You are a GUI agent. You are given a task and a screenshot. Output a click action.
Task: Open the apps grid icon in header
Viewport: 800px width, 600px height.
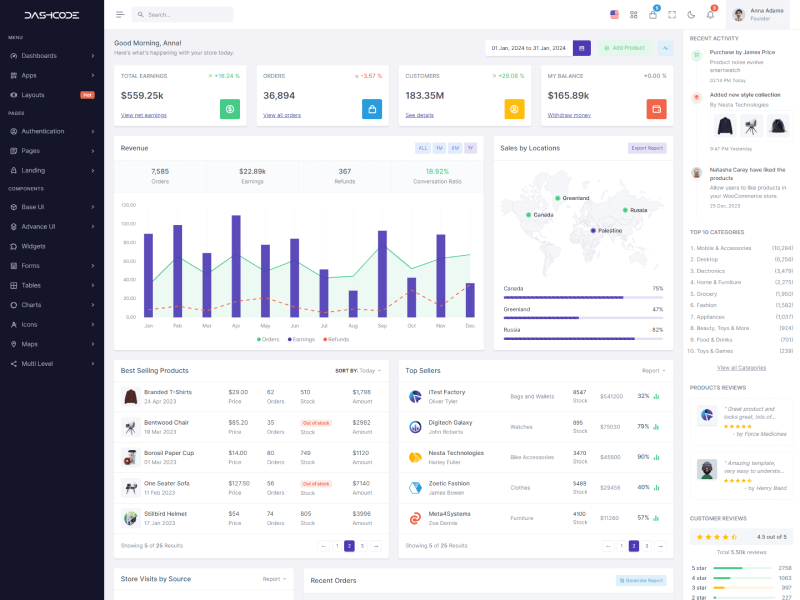[x=634, y=15]
